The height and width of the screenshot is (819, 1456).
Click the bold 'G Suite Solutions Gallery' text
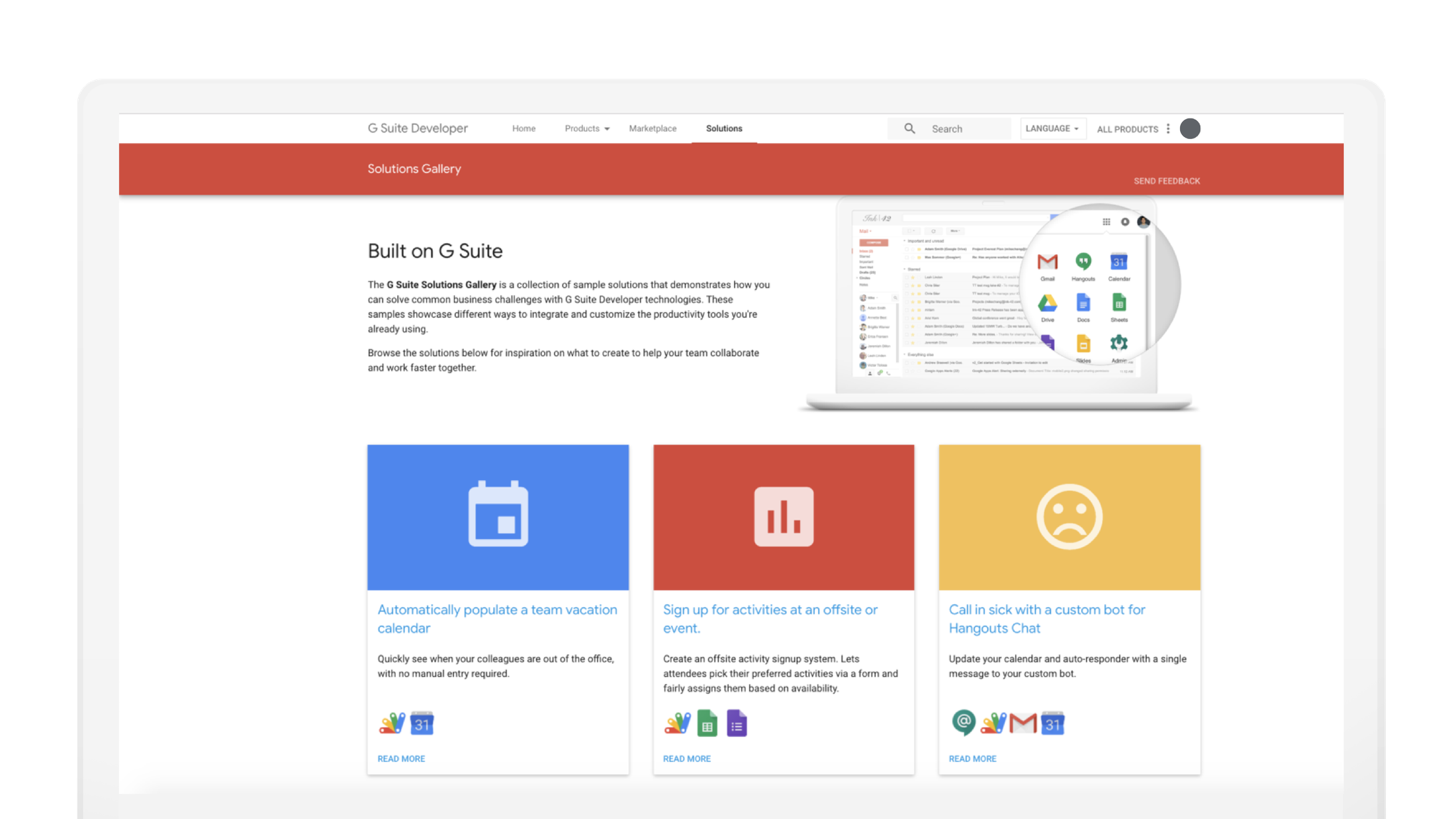click(441, 285)
